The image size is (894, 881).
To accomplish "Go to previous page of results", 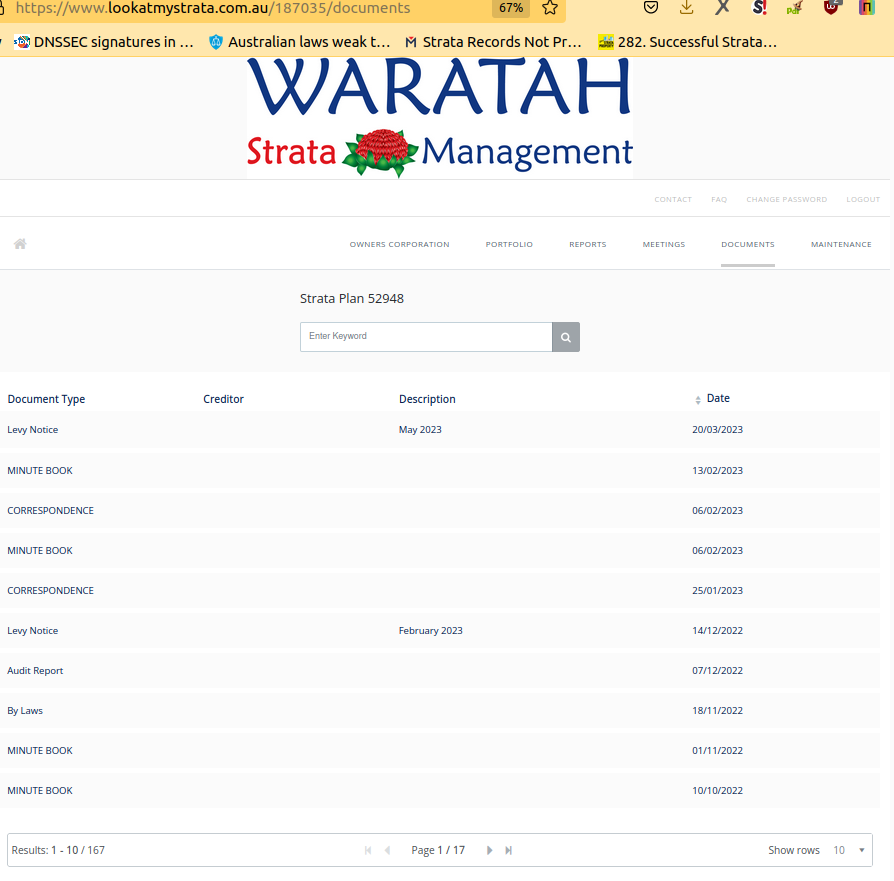I will tap(388, 850).
